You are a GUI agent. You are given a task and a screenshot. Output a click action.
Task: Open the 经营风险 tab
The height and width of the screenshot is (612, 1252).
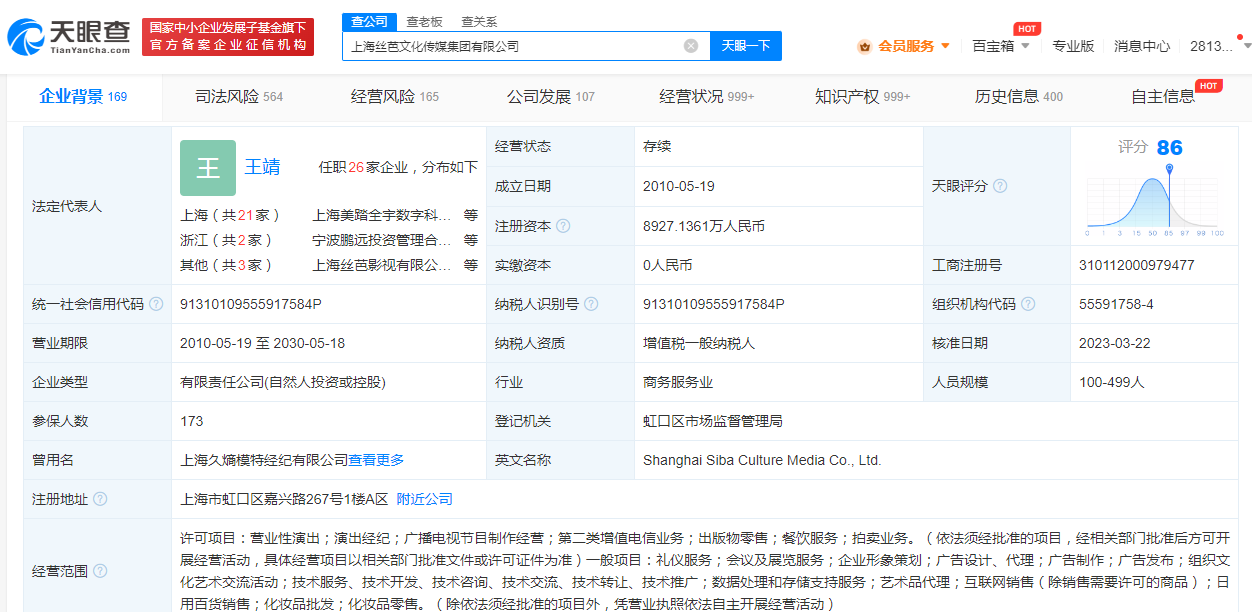coord(395,97)
